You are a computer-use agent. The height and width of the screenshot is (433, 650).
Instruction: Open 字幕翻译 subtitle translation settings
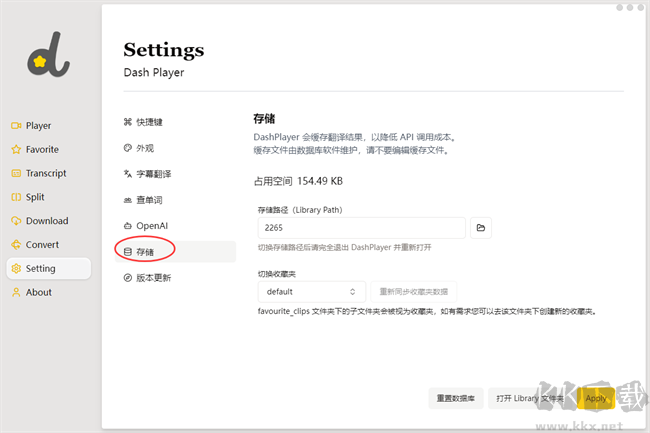pyautogui.click(x=175, y=174)
